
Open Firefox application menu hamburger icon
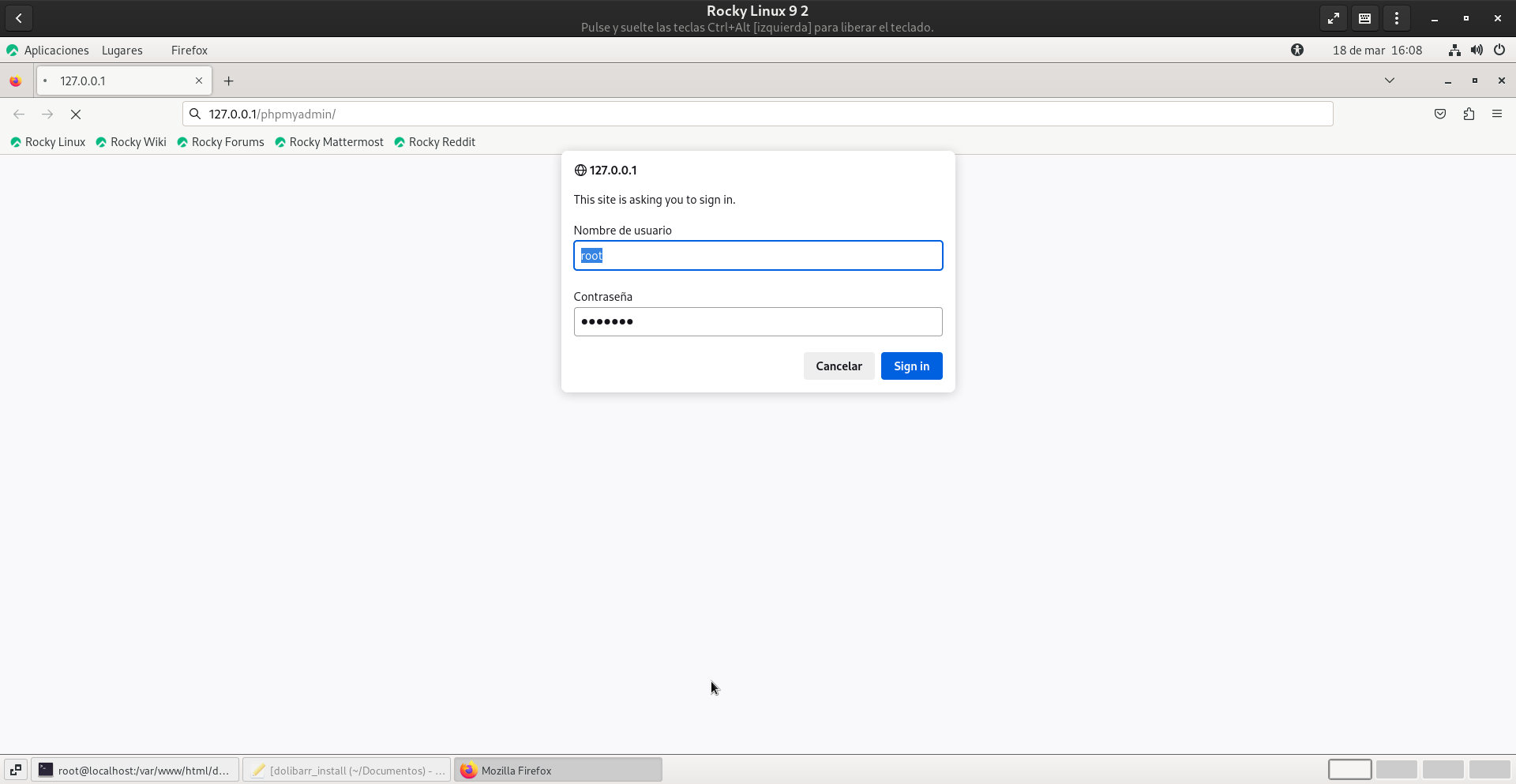1496,114
